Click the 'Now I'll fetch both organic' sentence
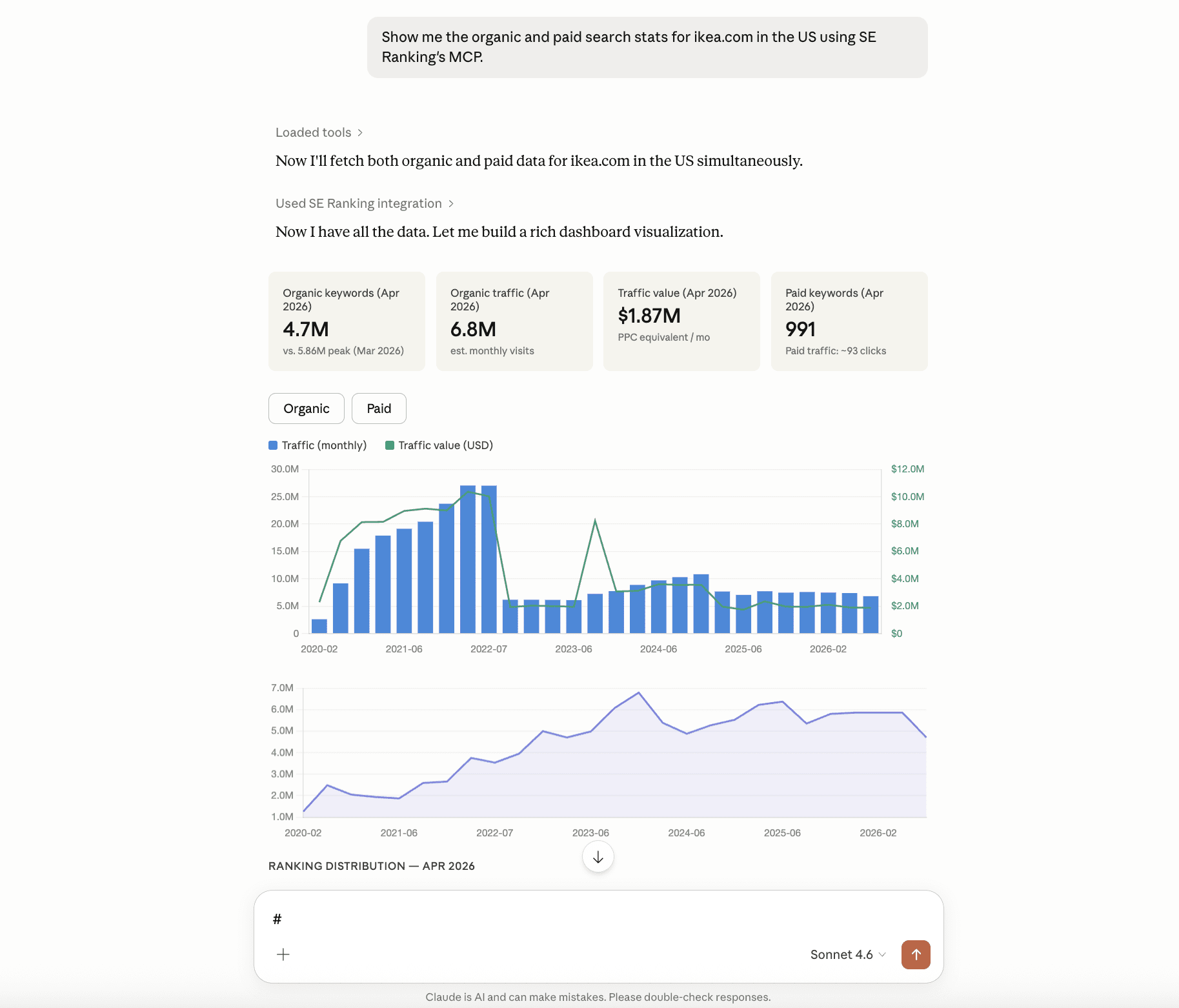1179x1008 pixels. [x=539, y=161]
